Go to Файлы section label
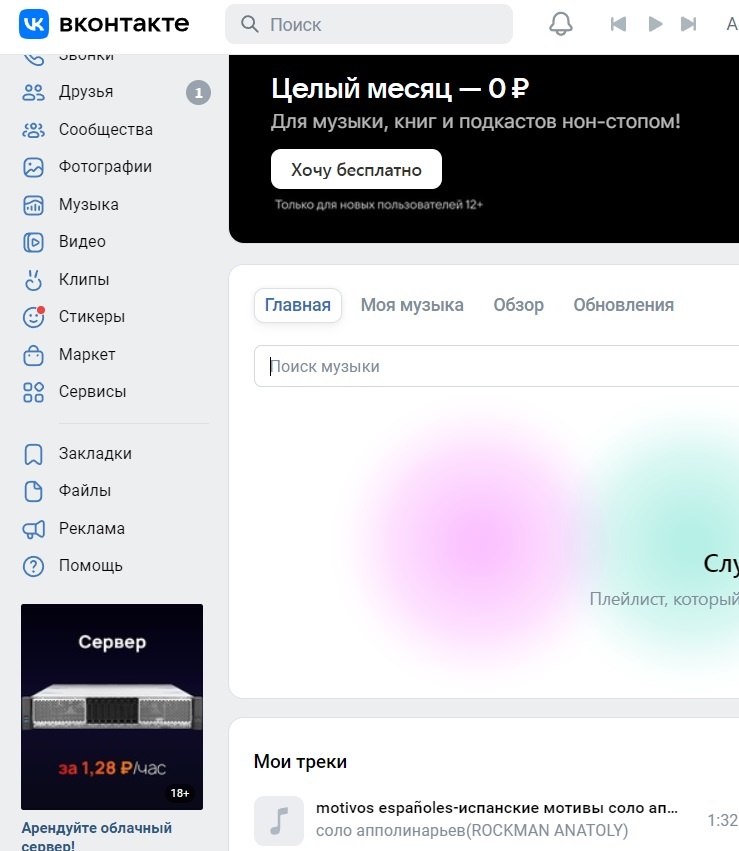Image resolution: width=739 pixels, height=851 pixels. click(x=85, y=491)
